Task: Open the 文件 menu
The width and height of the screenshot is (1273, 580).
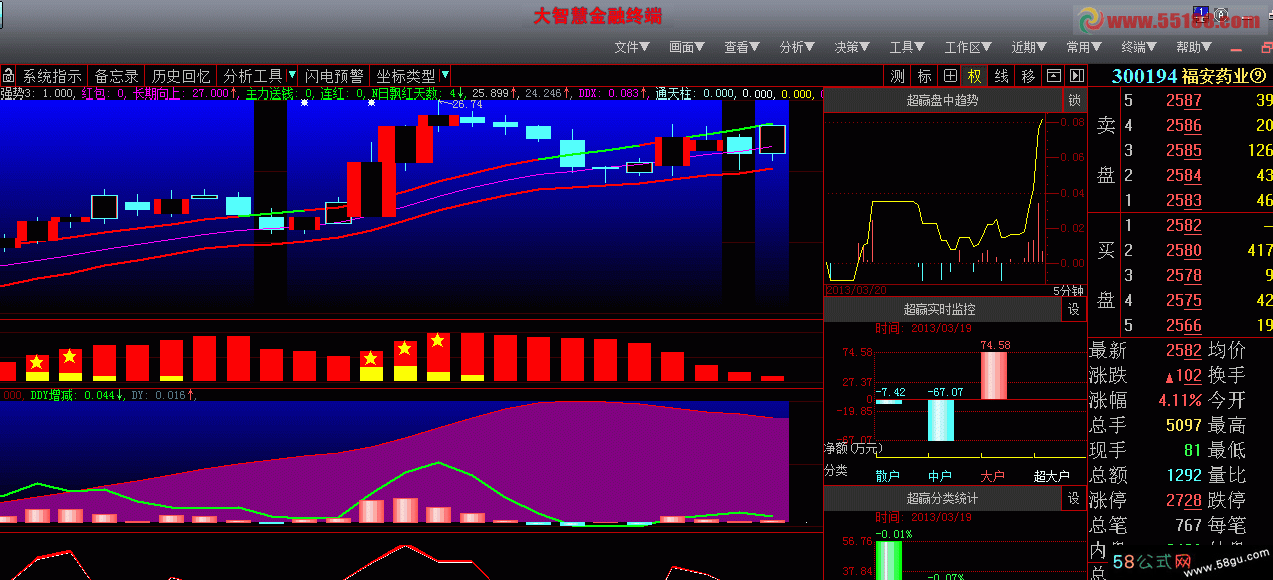Action: pyautogui.click(x=631, y=47)
